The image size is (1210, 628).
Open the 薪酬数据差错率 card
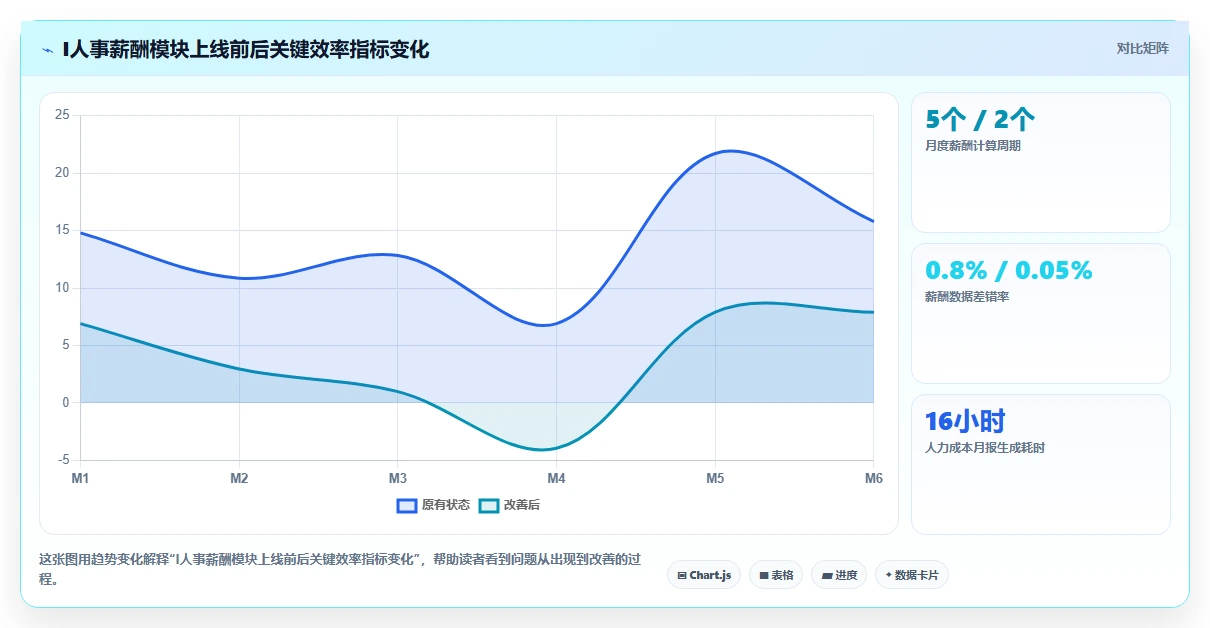pyautogui.click(x=1041, y=313)
